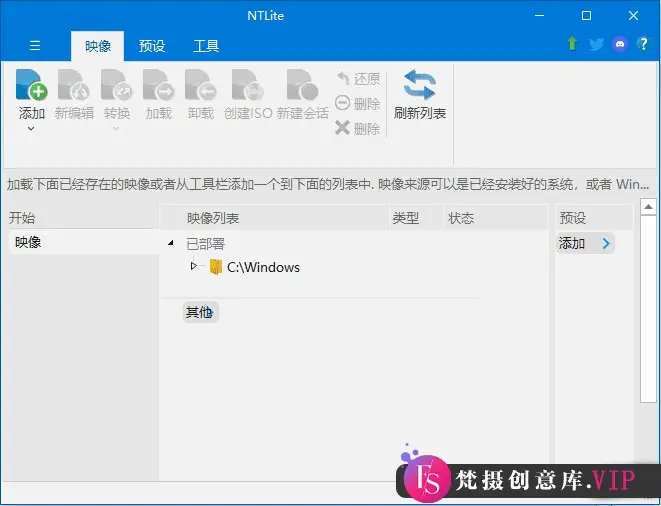
Task: Expand the 其他 group
Action: [201, 312]
